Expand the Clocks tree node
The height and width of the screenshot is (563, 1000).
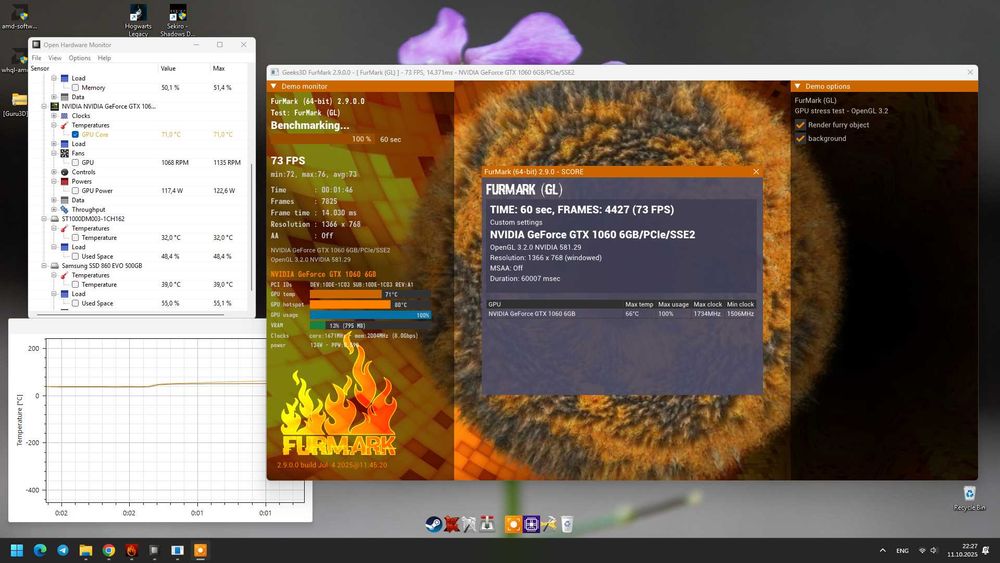point(54,116)
